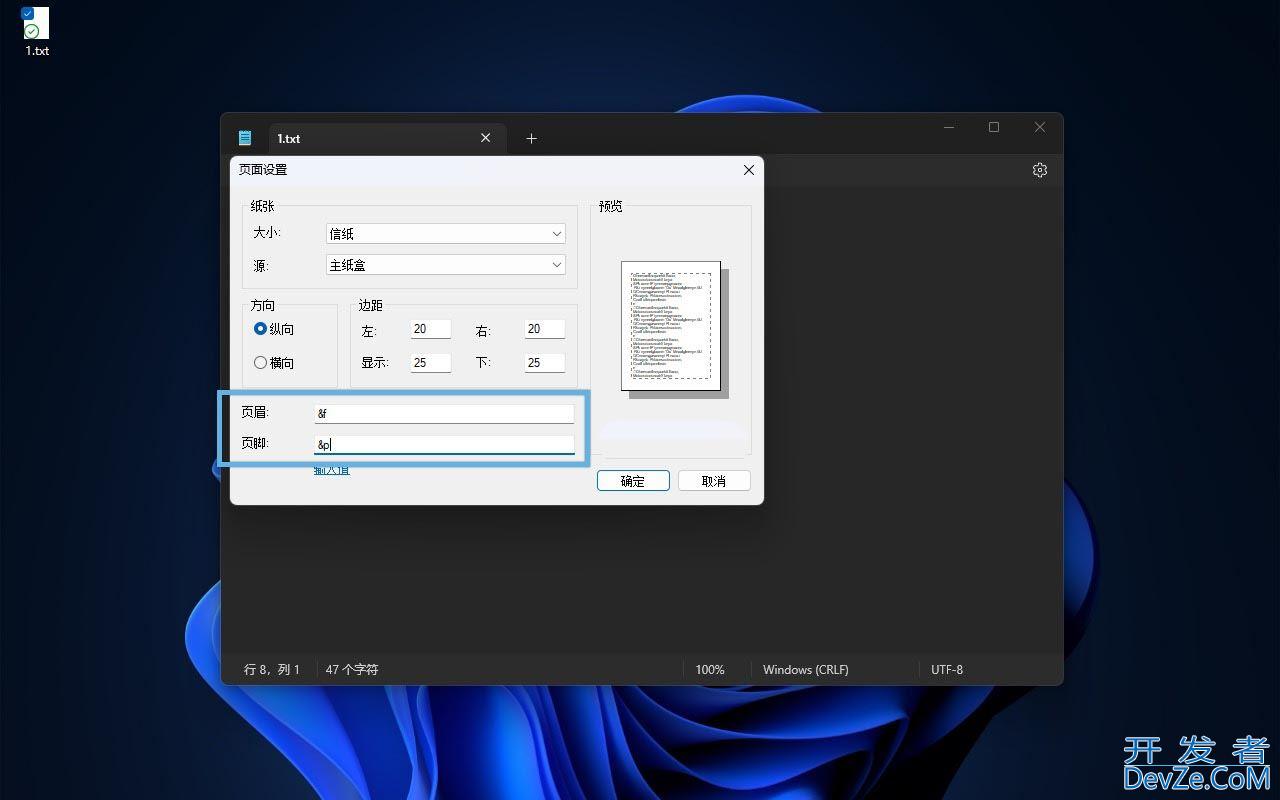
Task: Click the 页脚 footer input field
Action: [x=444, y=444]
